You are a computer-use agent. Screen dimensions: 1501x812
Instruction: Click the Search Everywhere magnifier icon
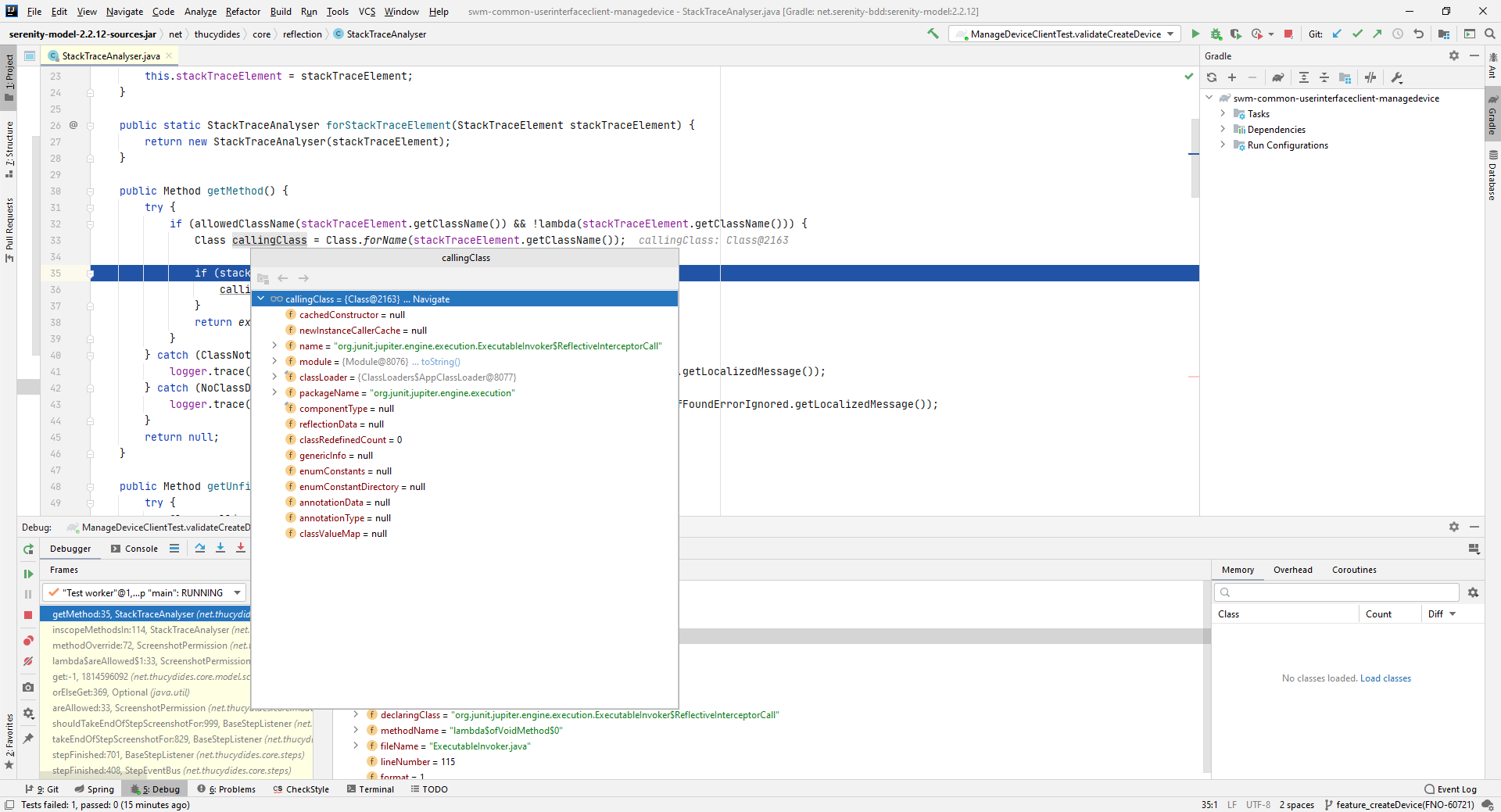click(1490, 34)
